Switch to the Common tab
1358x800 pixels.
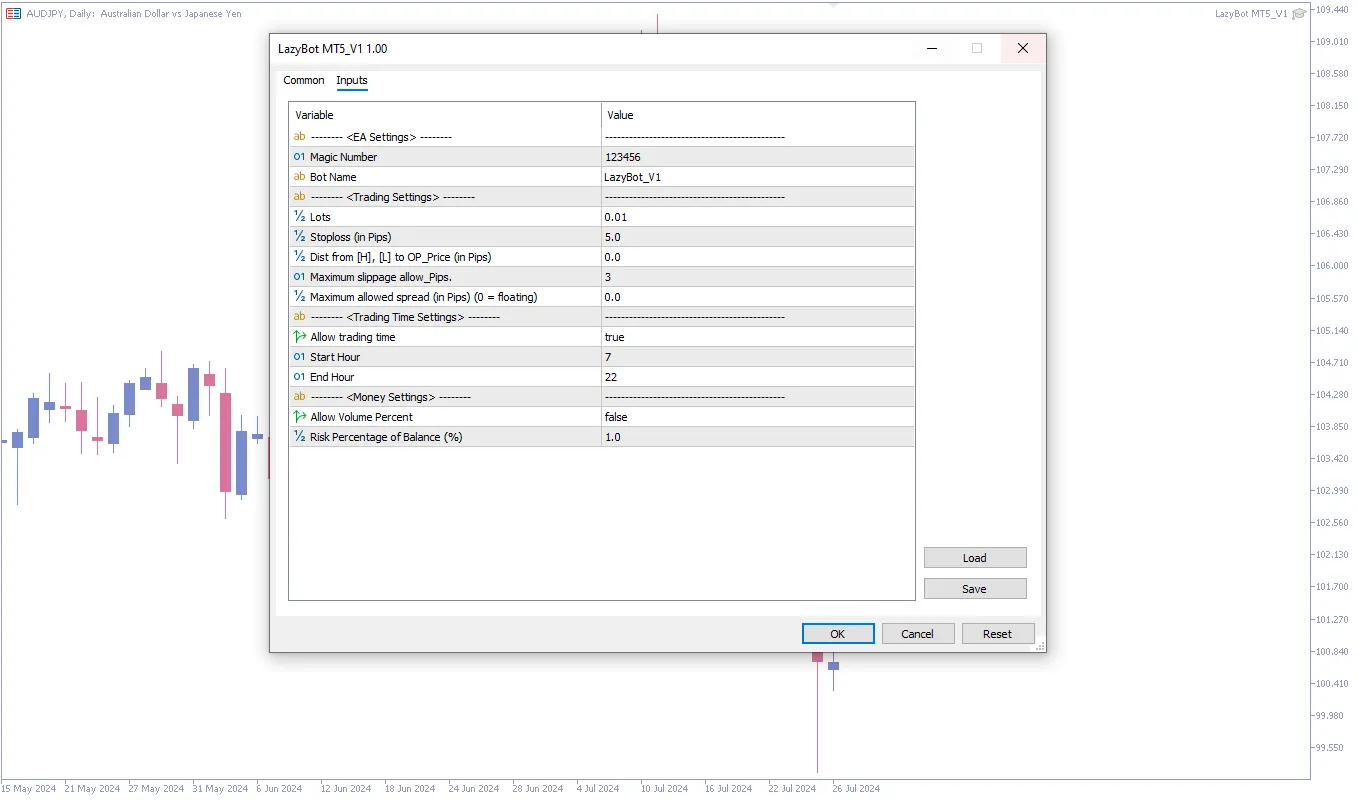[304, 80]
